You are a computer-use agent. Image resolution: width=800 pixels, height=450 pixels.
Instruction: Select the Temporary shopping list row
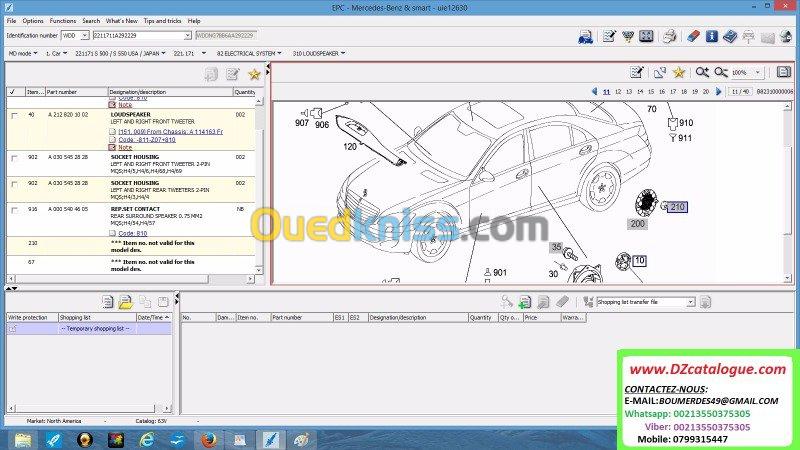coord(88,329)
